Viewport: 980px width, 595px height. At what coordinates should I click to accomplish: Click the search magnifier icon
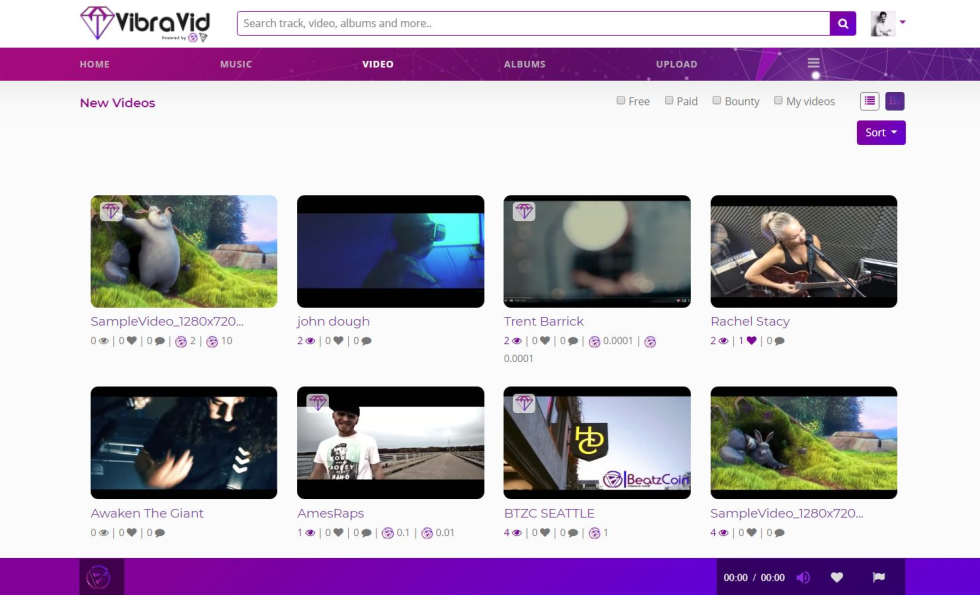click(x=843, y=22)
